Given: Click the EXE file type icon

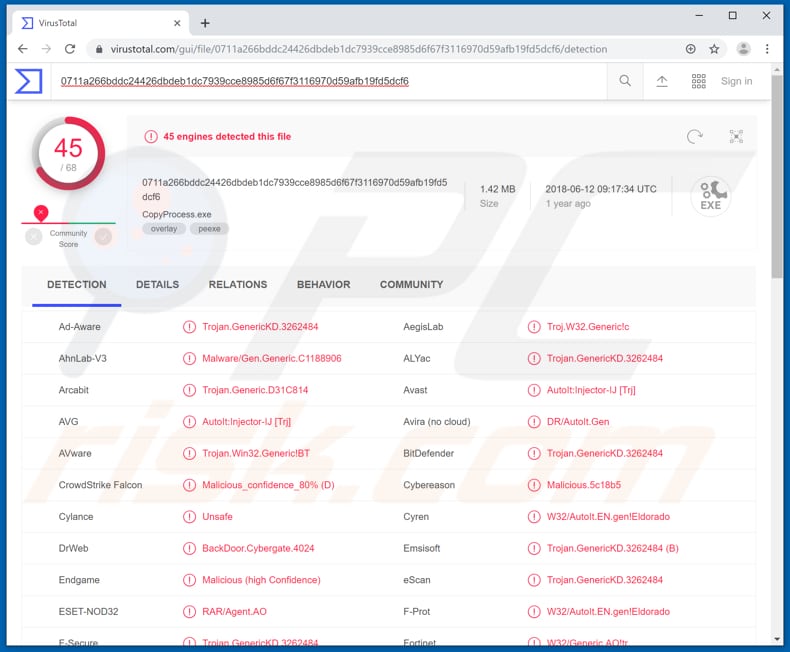Looking at the screenshot, I should pyautogui.click(x=710, y=196).
